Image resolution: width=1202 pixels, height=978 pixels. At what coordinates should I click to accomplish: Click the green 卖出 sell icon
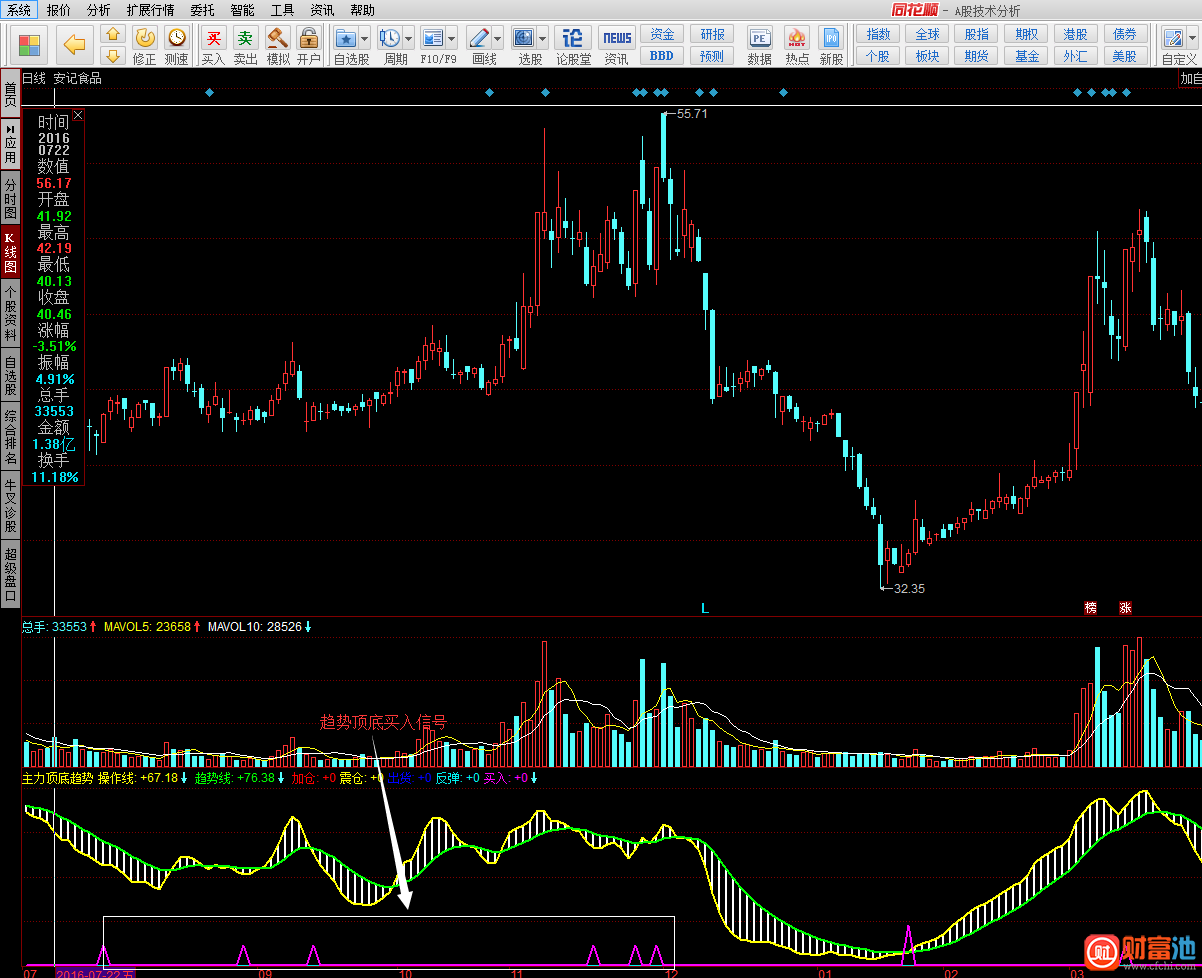pos(245,38)
